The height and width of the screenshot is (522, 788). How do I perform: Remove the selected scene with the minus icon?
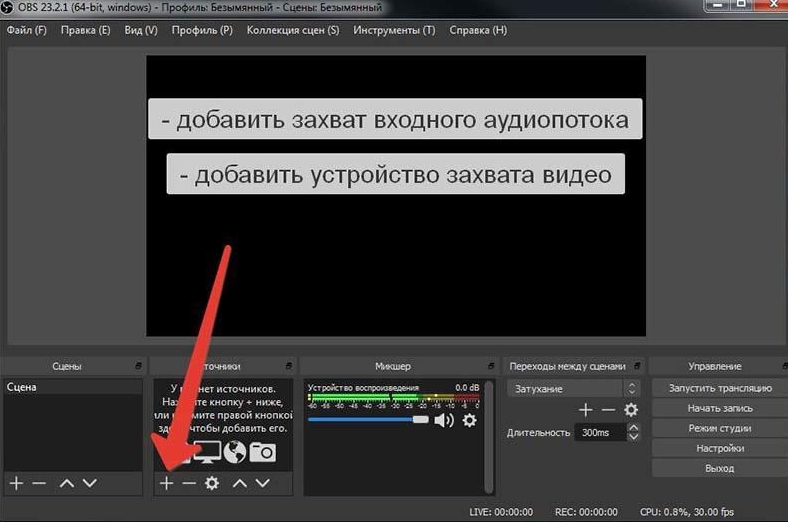[39, 483]
